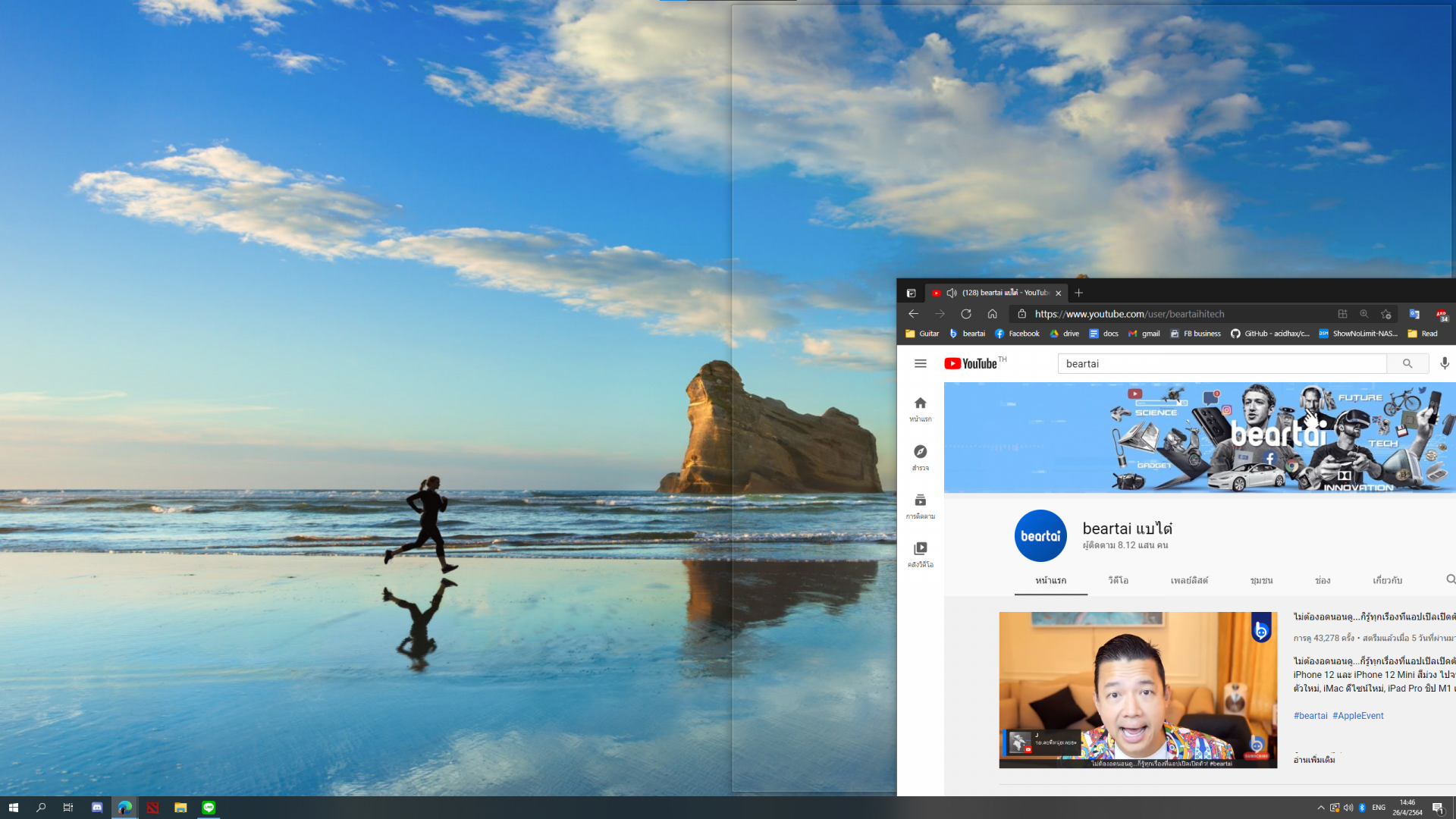Go back in browser history

coord(914,314)
